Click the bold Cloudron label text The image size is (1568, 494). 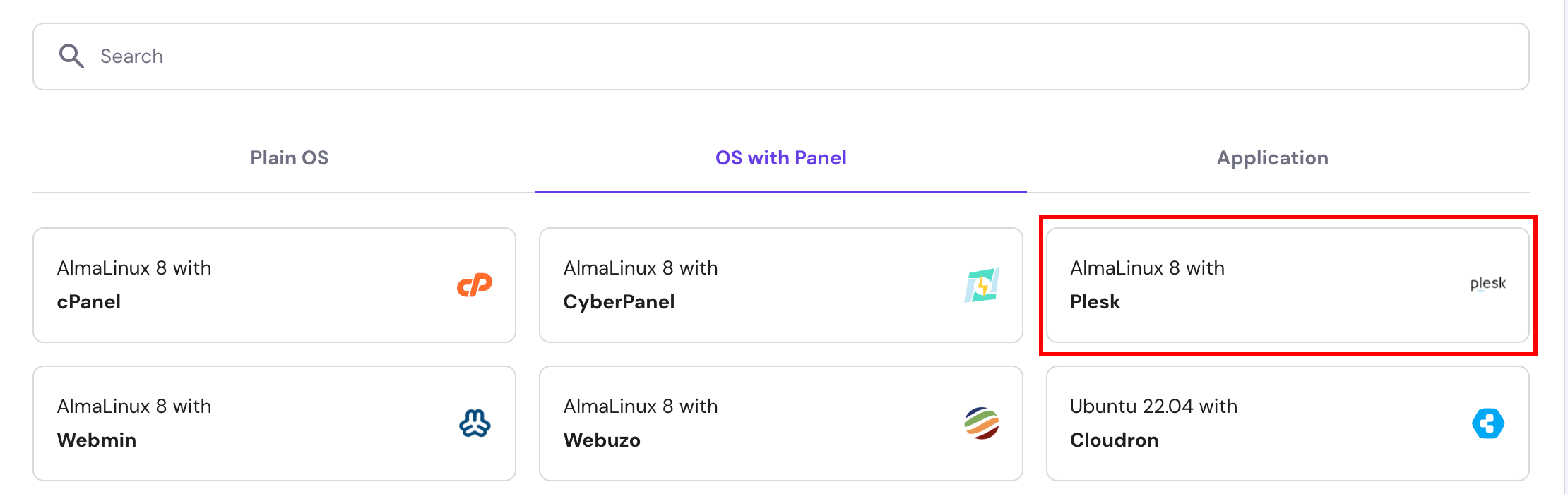(1114, 440)
